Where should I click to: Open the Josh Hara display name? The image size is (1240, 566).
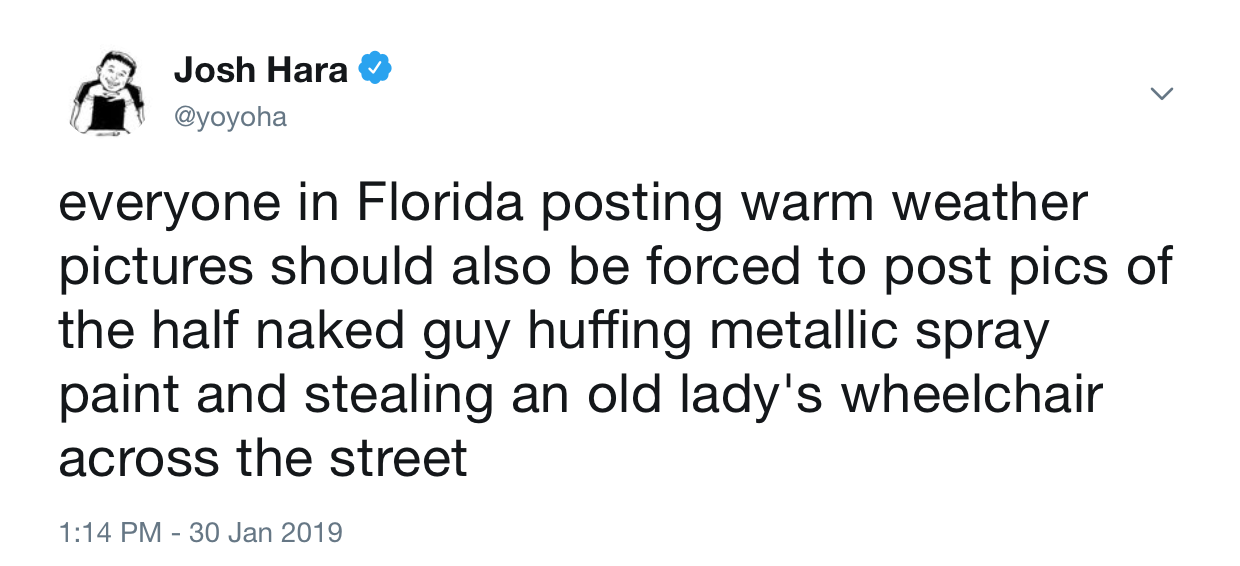coord(260,70)
